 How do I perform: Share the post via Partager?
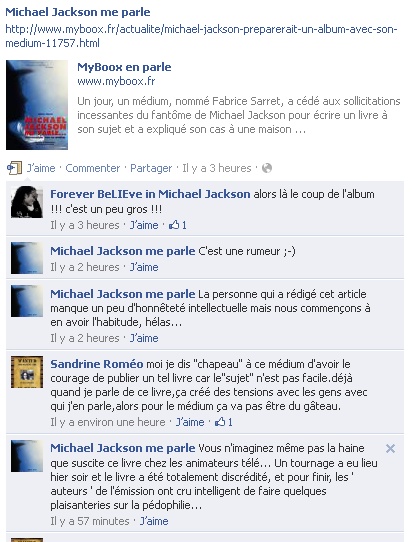[151, 168]
